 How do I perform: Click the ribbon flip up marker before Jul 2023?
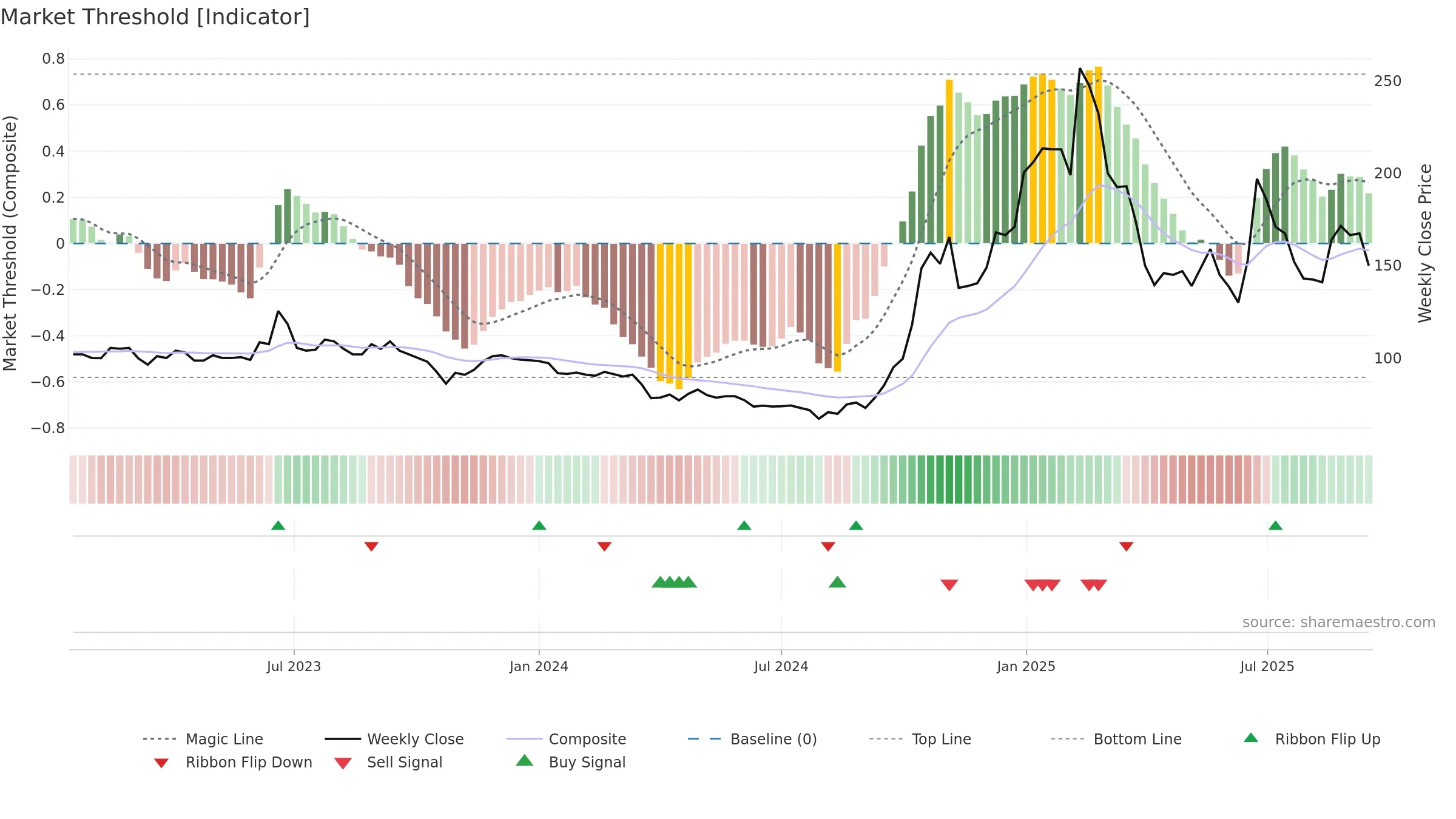point(278,525)
